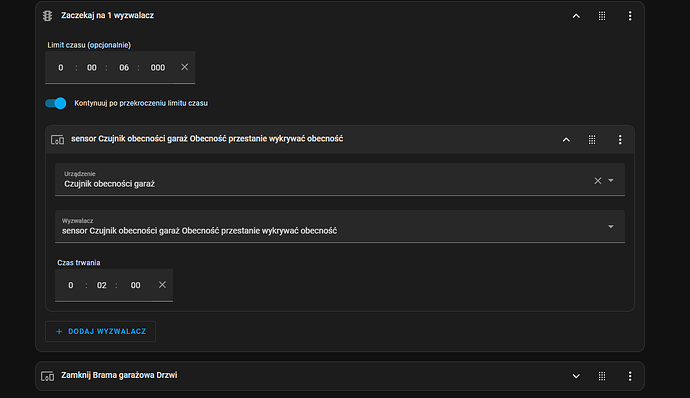Click the drag handle of sensor trigger card
Screen dimensions: 690x398
pos(592,140)
